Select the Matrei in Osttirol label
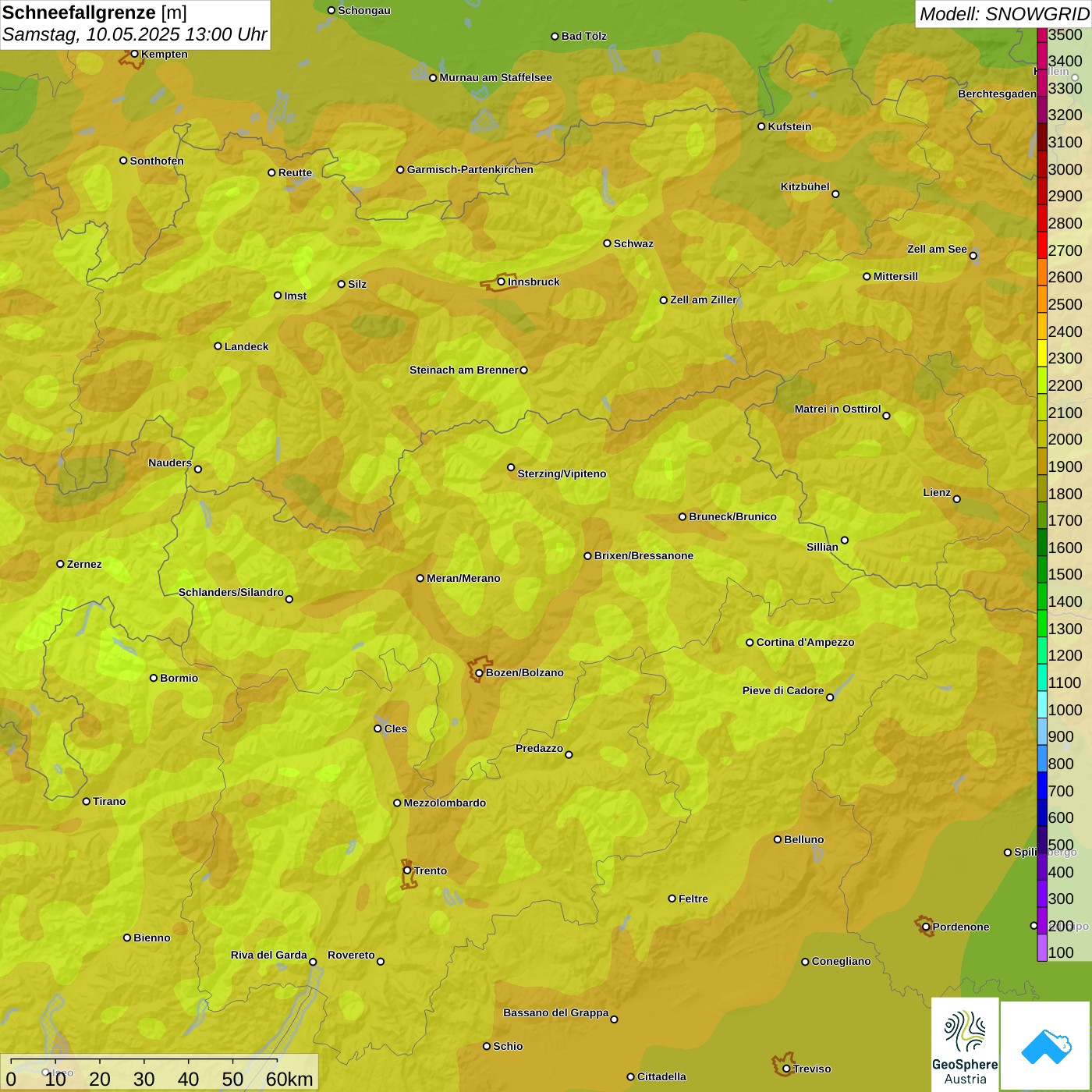Image resolution: width=1092 pixels, height=1092 pixels. (838, 409)
